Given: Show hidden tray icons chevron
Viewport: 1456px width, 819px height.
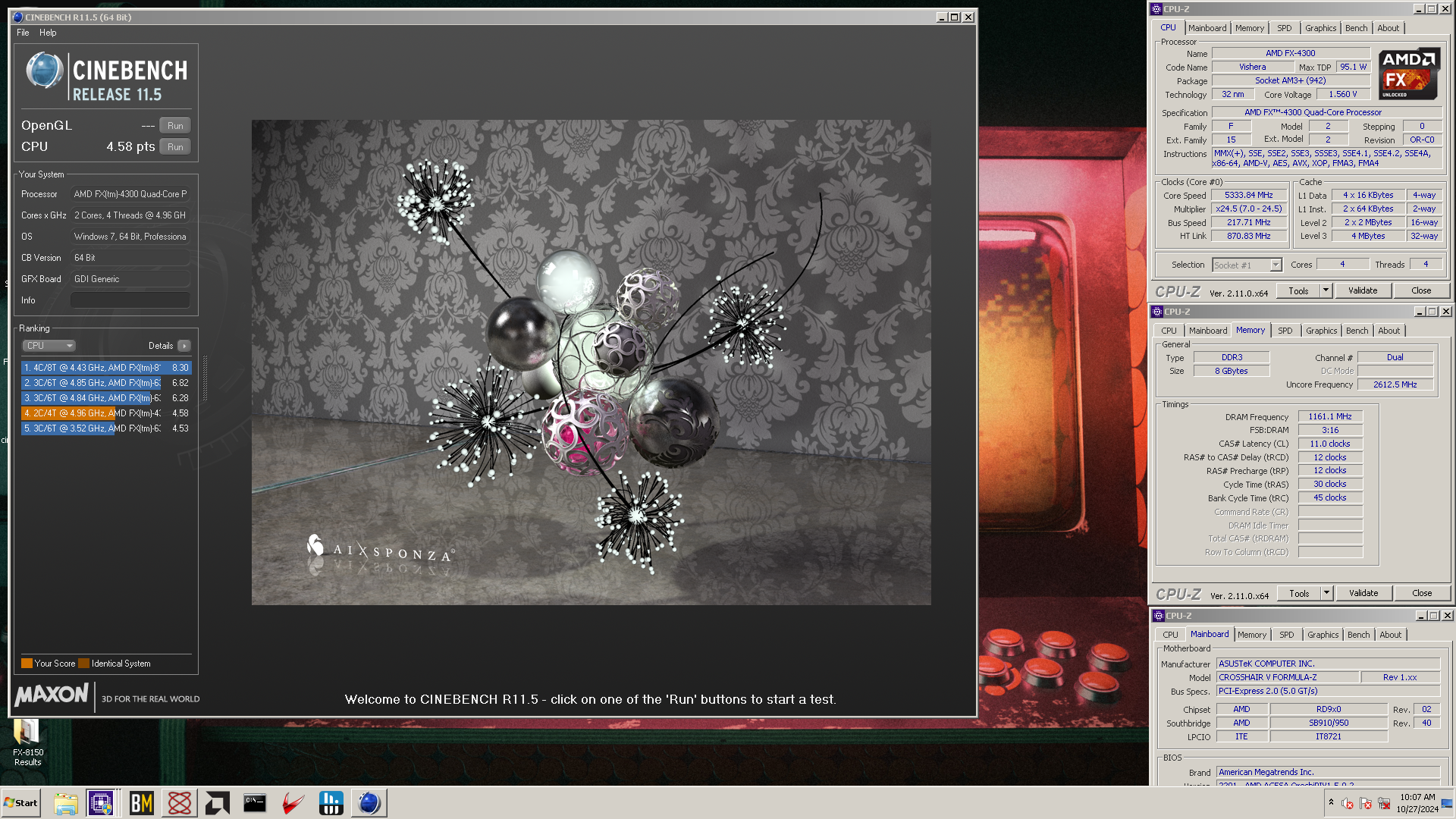Looking at the screenshot, I should (1331, 802).
